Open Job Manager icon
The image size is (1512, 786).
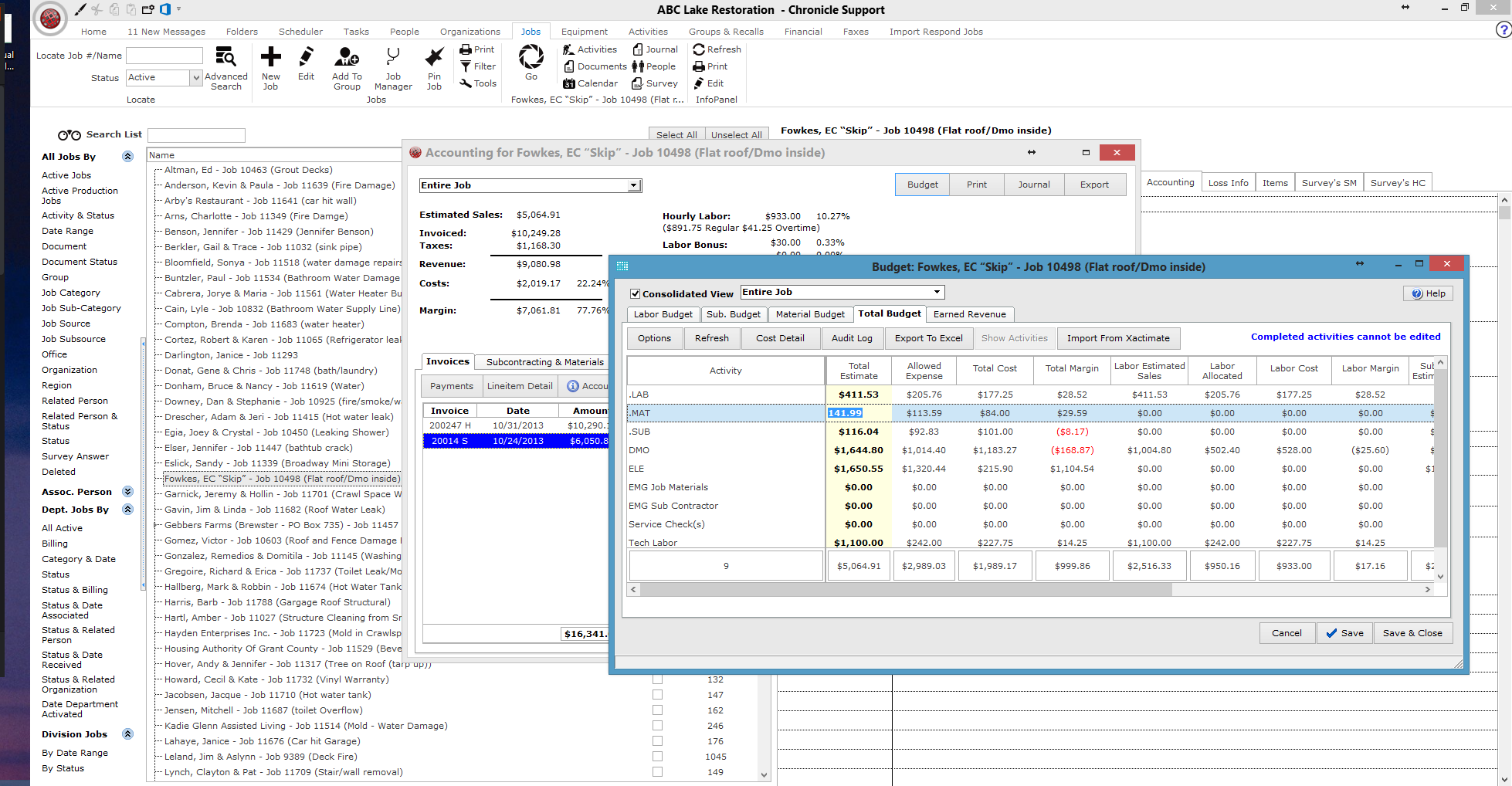[393, 58]
